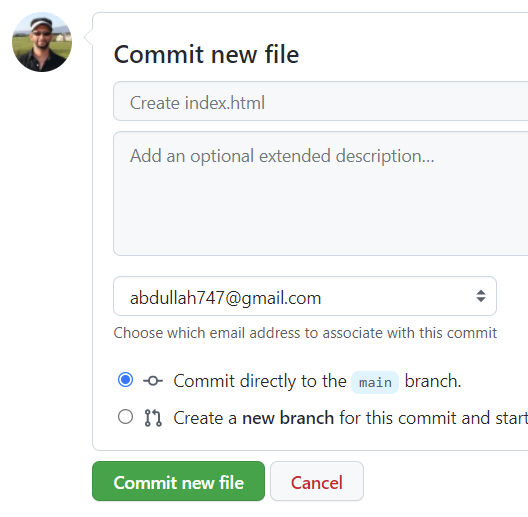The image size is (528, 517).
Task: Click the user profile avatar photo
Action: 42,42
